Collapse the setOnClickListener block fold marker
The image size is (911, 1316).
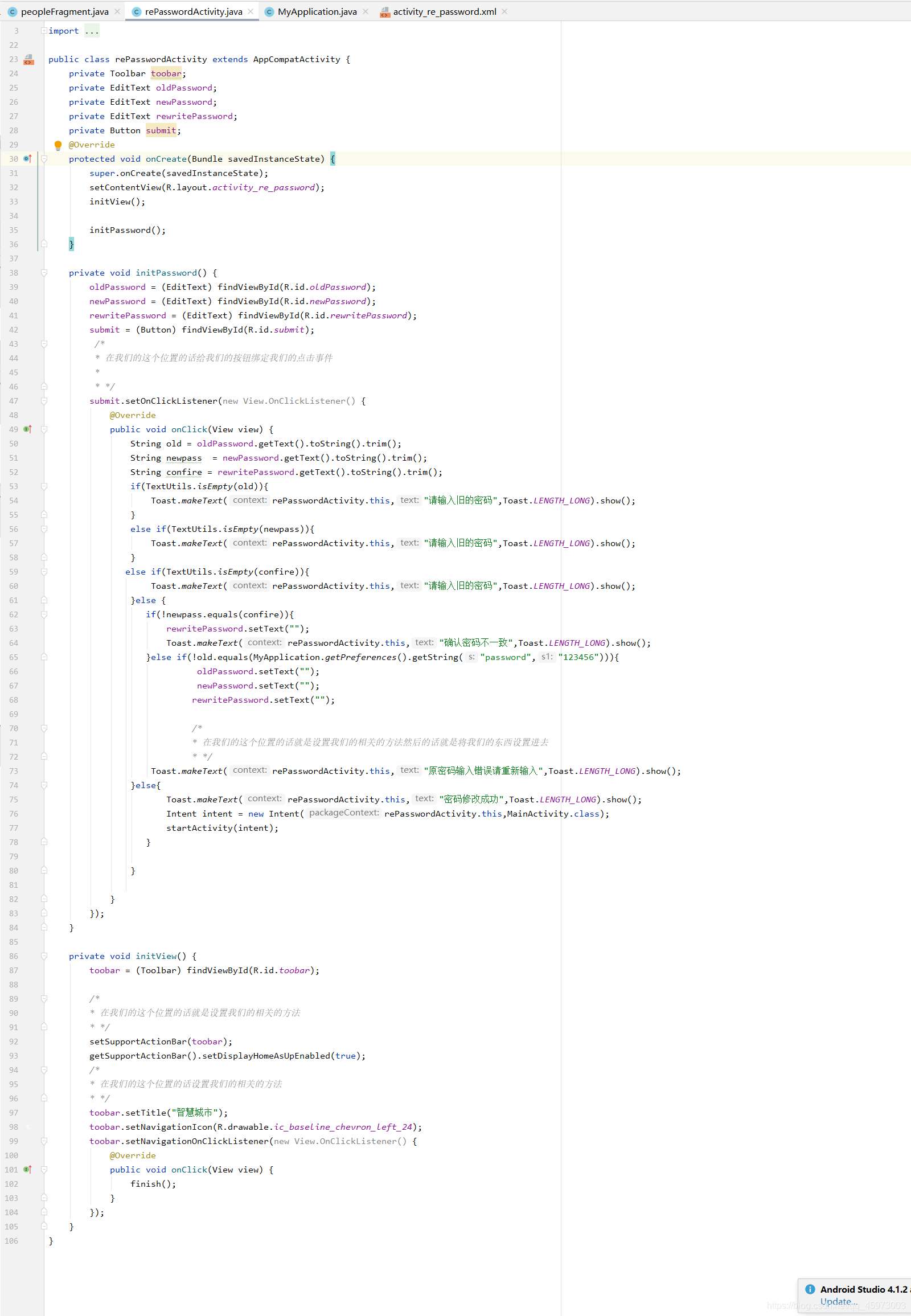(44, 400)
